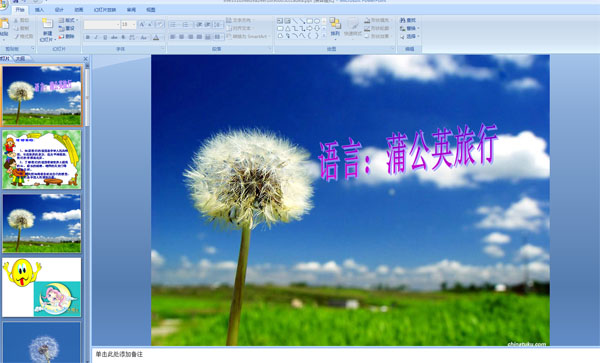Click the notes area placeholder text
The width and height of the screenshot is (600, 363).
119,355
